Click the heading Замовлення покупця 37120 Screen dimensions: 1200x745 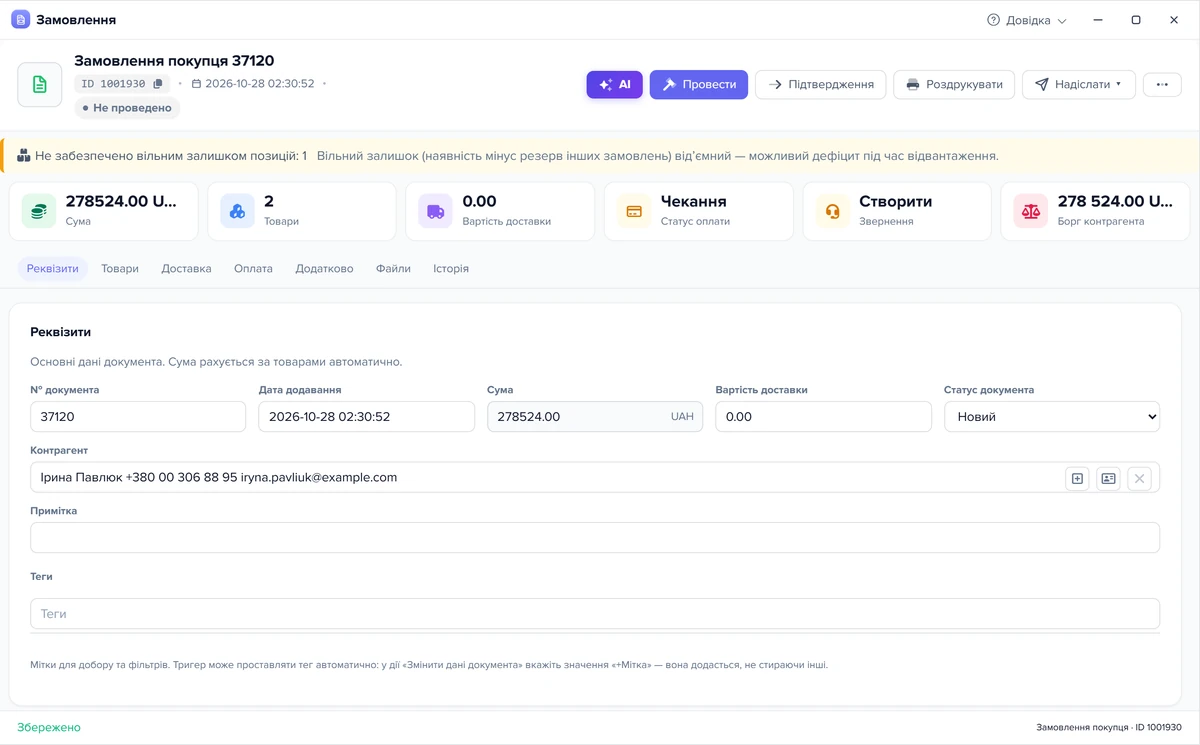click(174, 61)
